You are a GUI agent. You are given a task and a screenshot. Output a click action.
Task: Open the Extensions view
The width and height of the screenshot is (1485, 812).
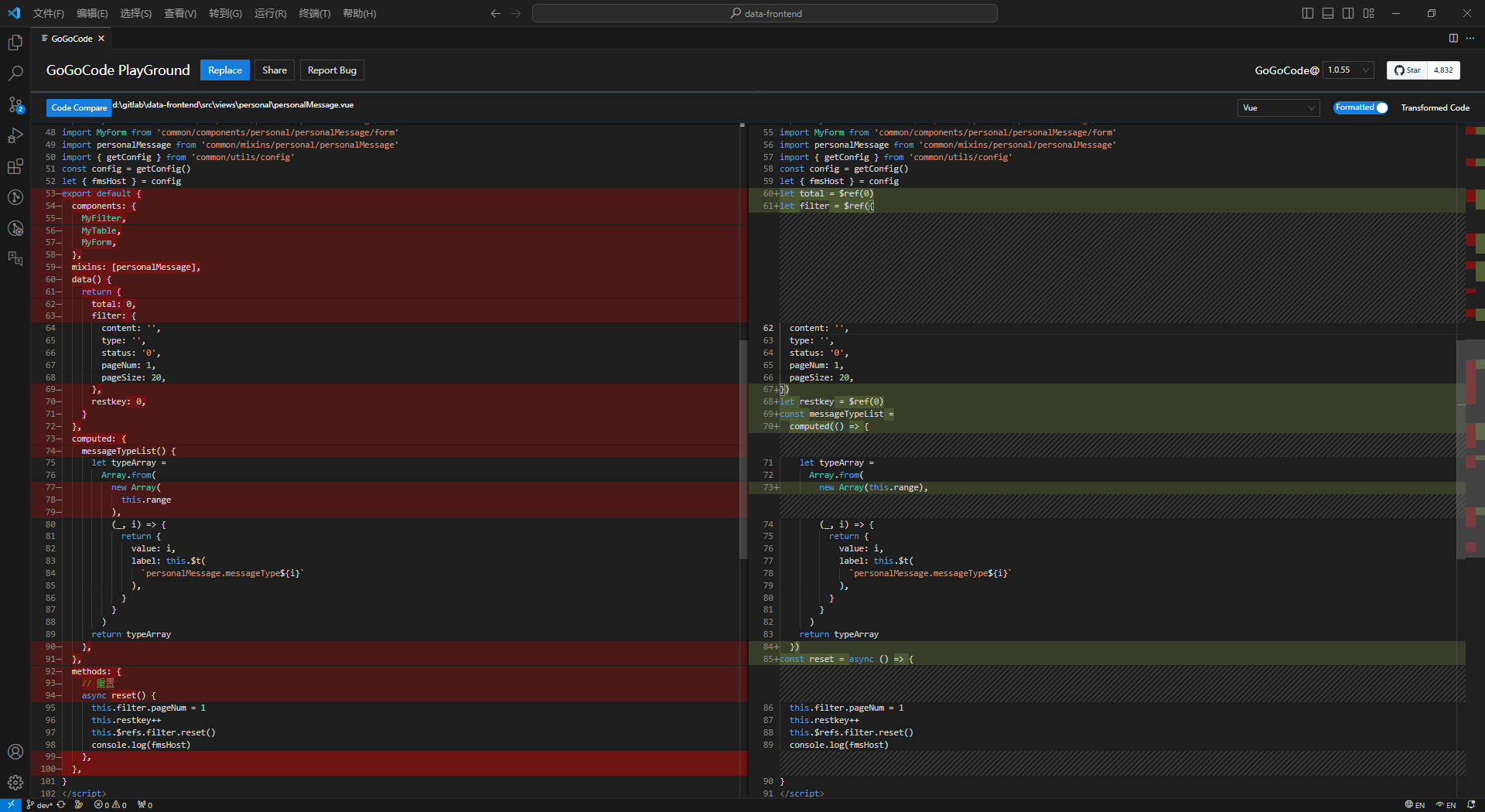(x=15, y=166)
